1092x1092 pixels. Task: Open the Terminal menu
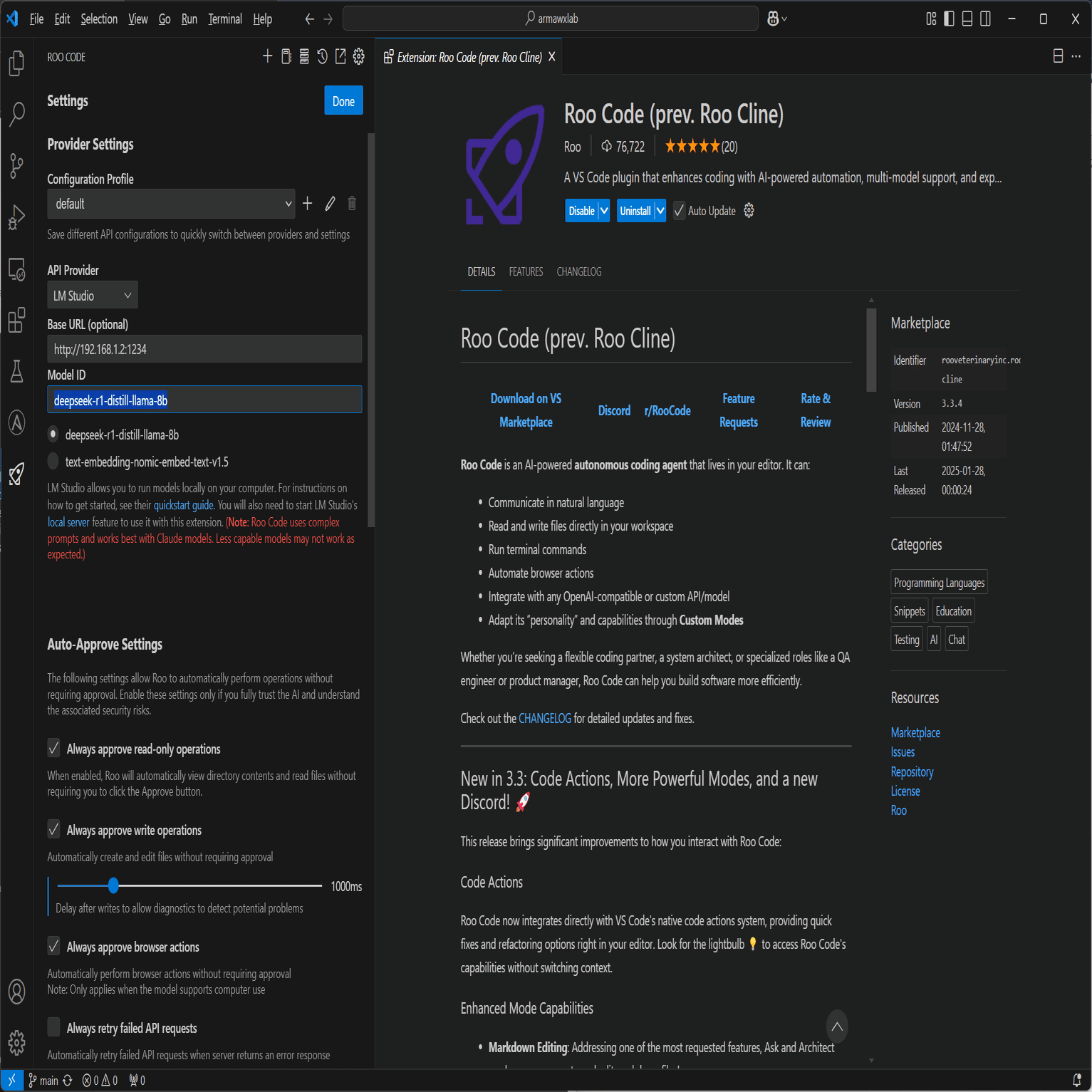click(x=225, y=19)
